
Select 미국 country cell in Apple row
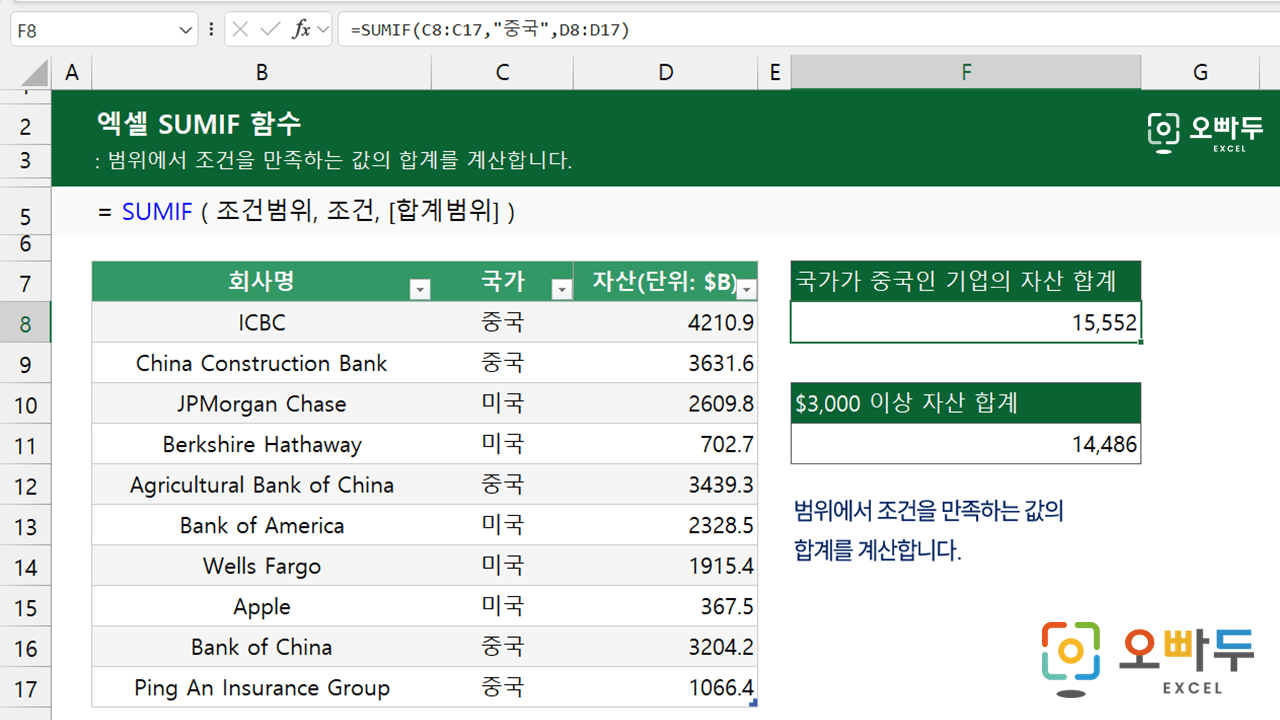point(502,607)
